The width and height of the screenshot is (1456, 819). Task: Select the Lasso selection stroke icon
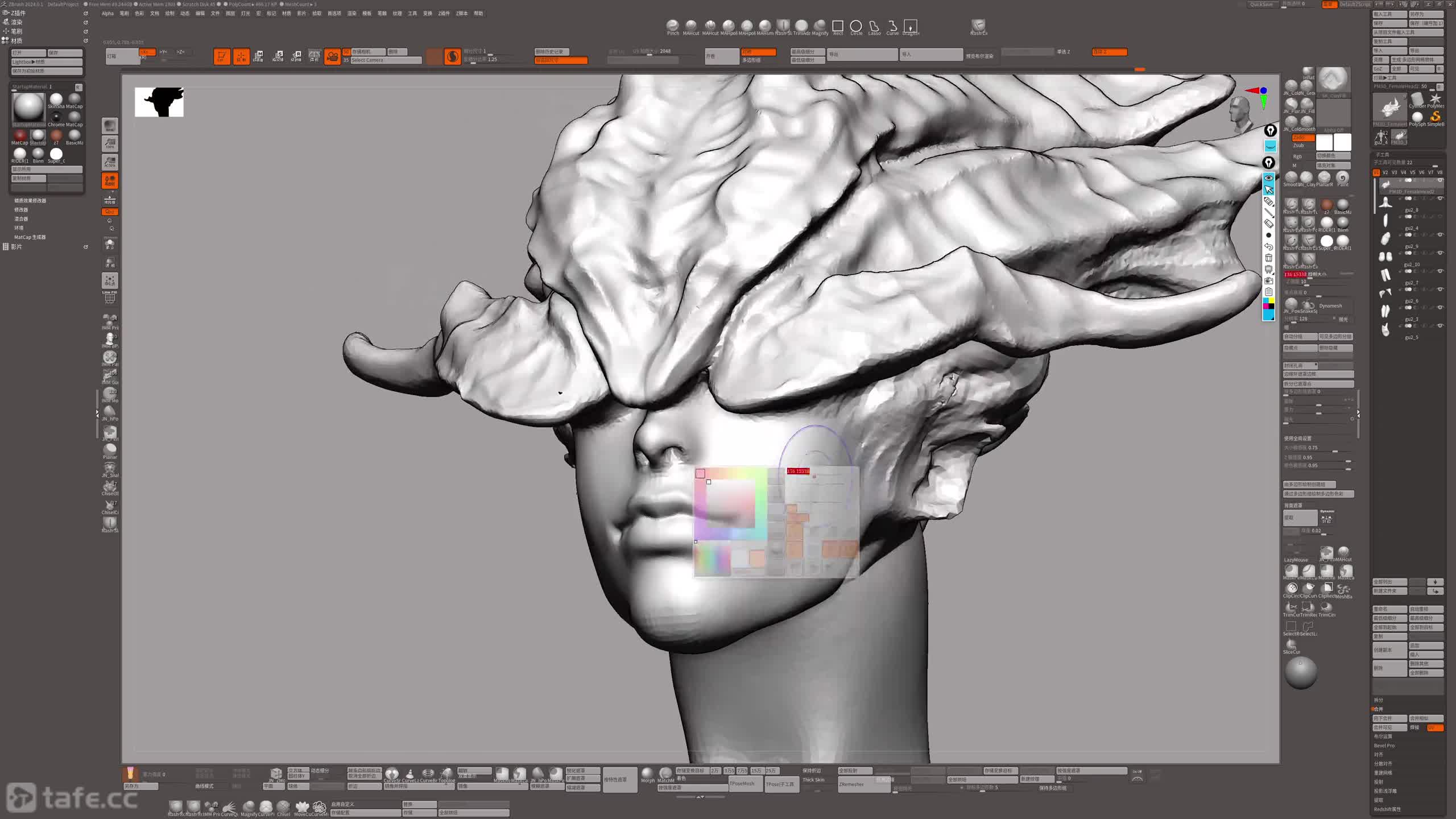click(x=874, y=26)
